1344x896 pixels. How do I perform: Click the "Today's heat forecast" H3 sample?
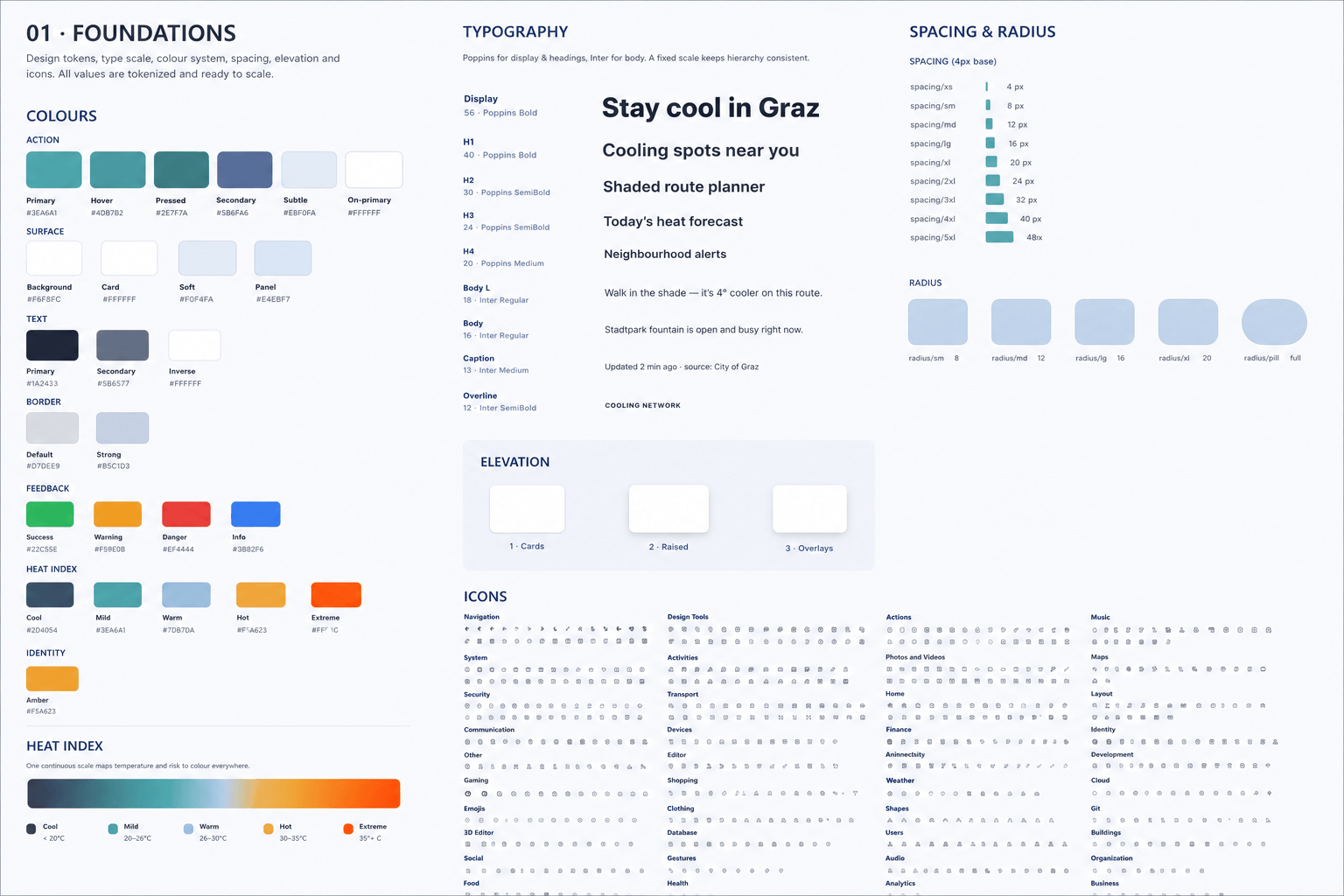(x=673, y=221)
